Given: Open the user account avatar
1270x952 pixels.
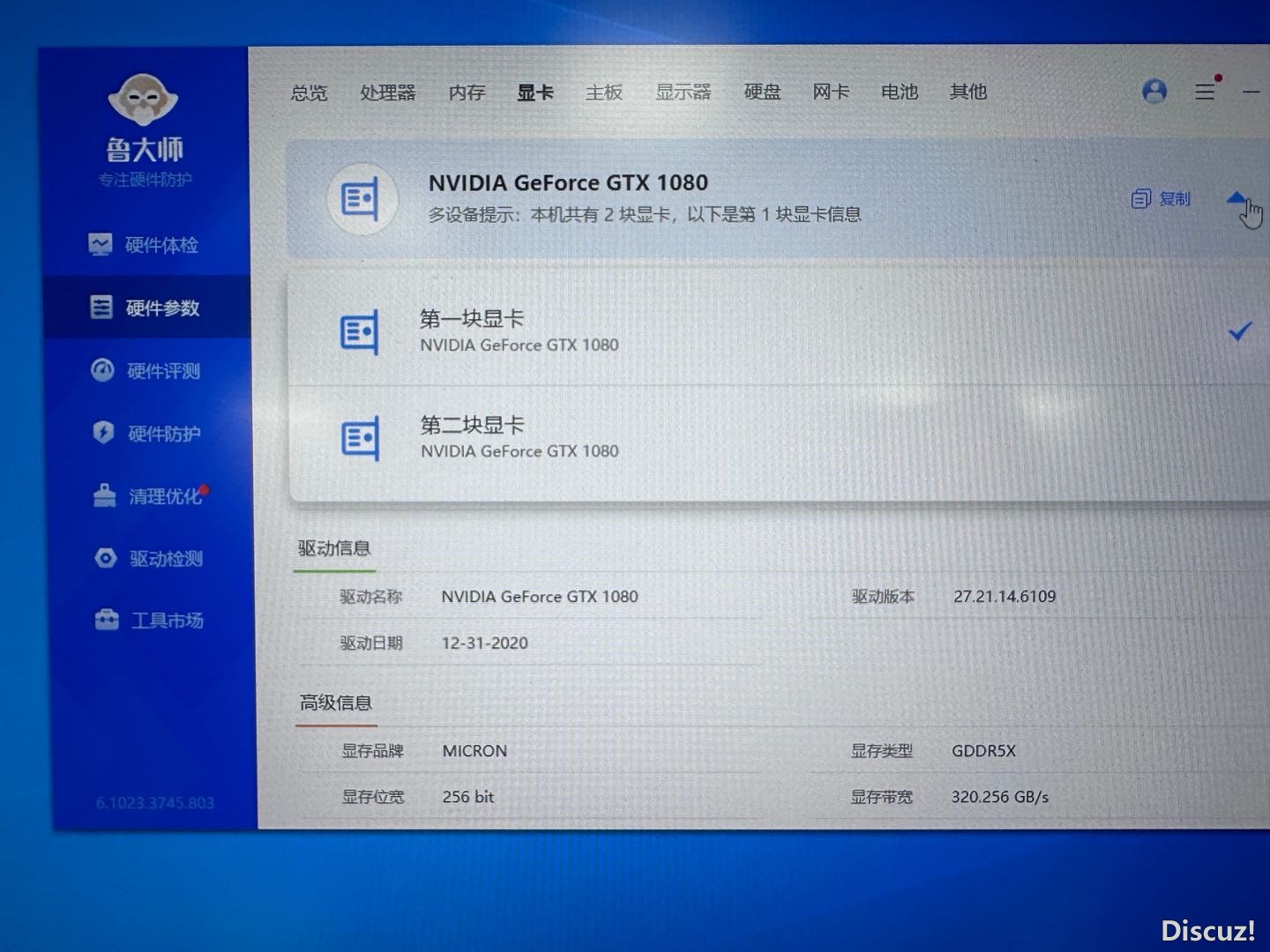Looking at the screenshot, I should click(1154, 91).
